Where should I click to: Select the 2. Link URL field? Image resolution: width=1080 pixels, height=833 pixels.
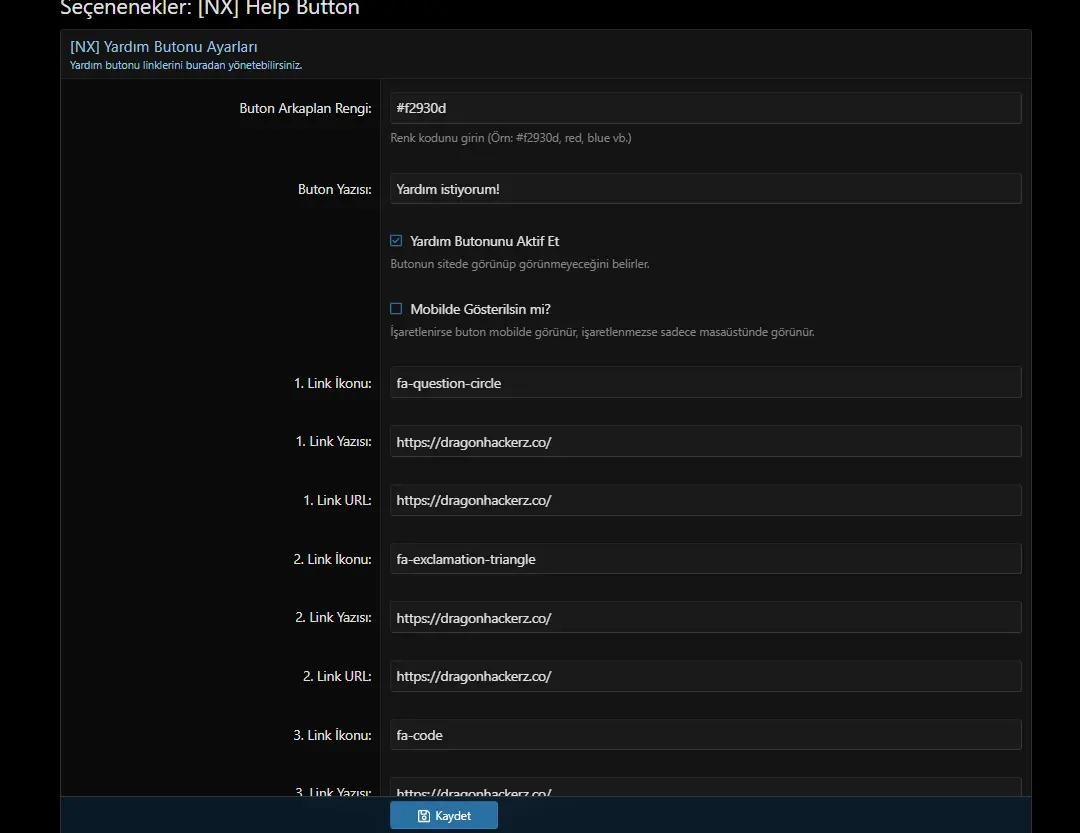(x=705, y=676)
